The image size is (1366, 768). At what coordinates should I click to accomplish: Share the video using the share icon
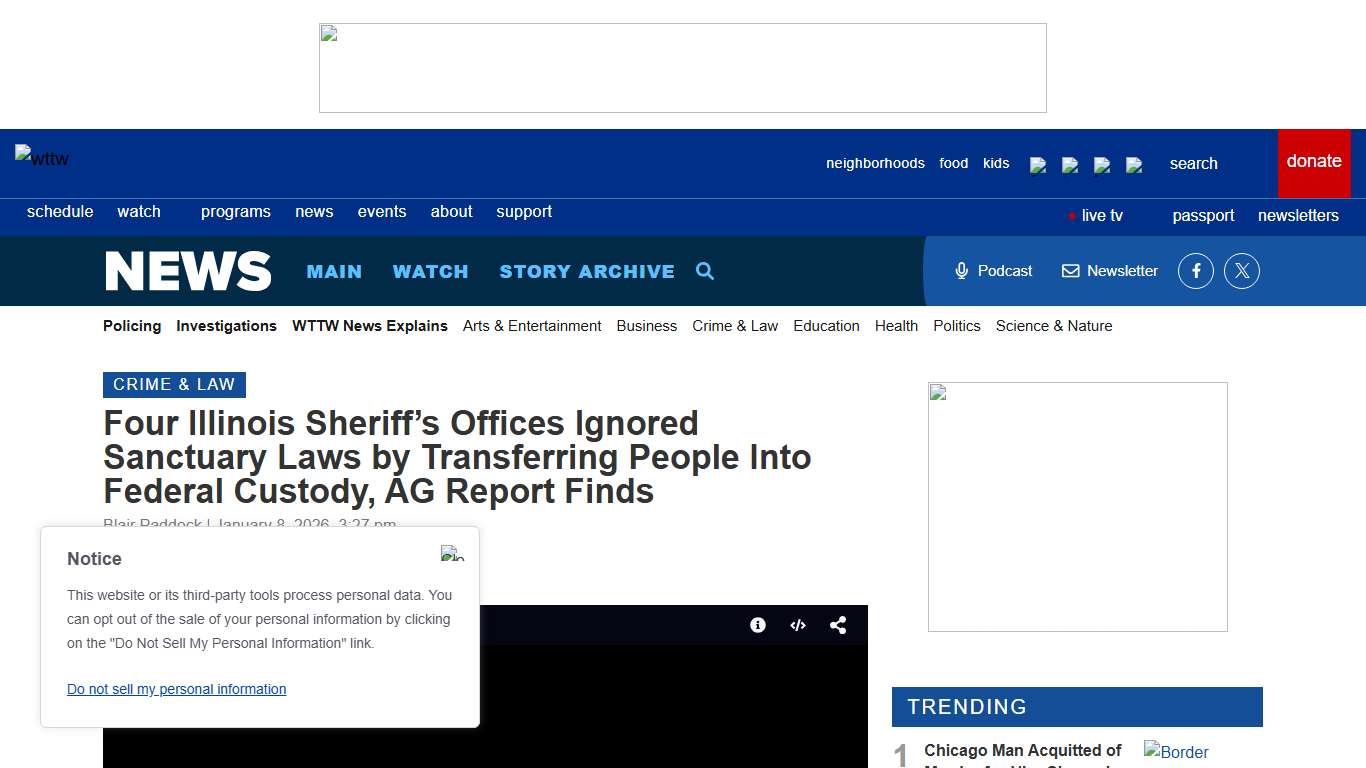[837, 624]
